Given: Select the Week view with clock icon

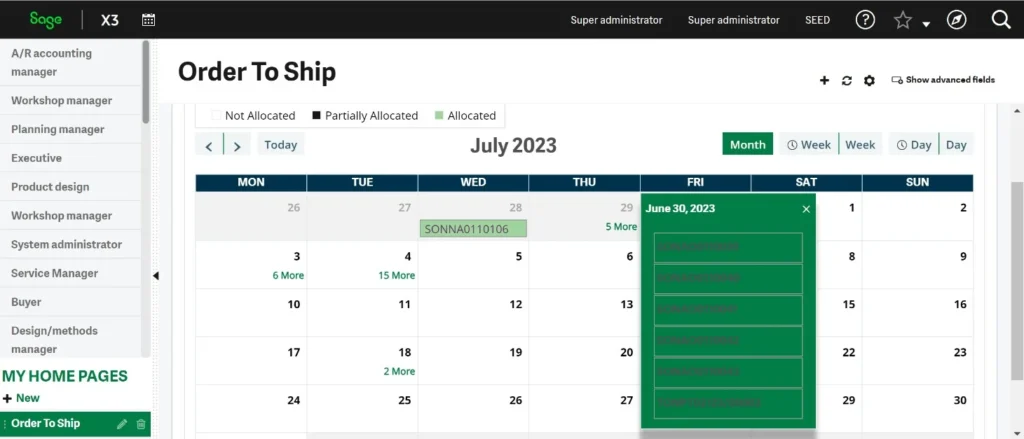Looking at the screenshot, I should pyautogui.click(x=808, y=145).
